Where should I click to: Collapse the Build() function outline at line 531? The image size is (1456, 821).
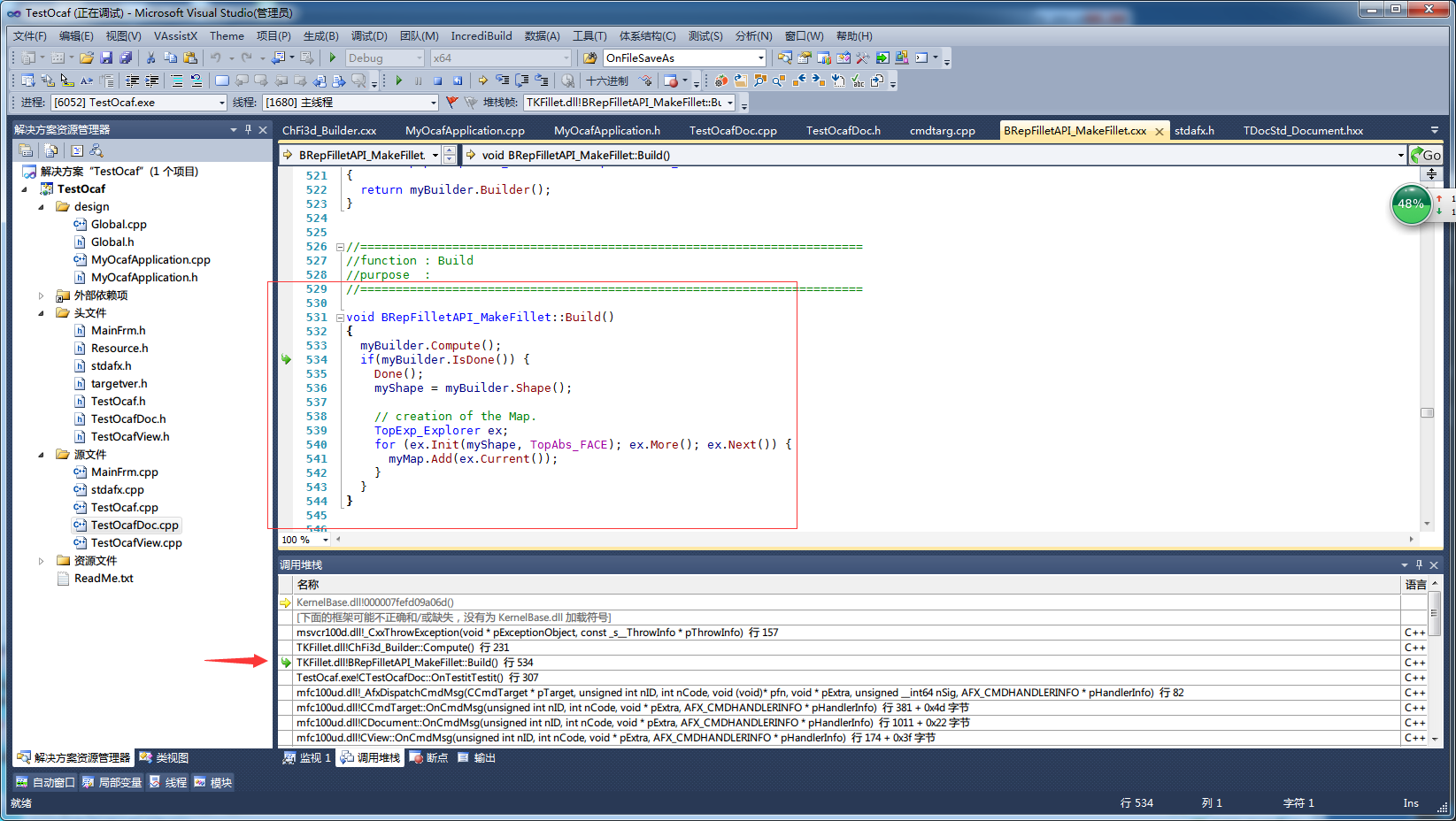tap(340, 318)
